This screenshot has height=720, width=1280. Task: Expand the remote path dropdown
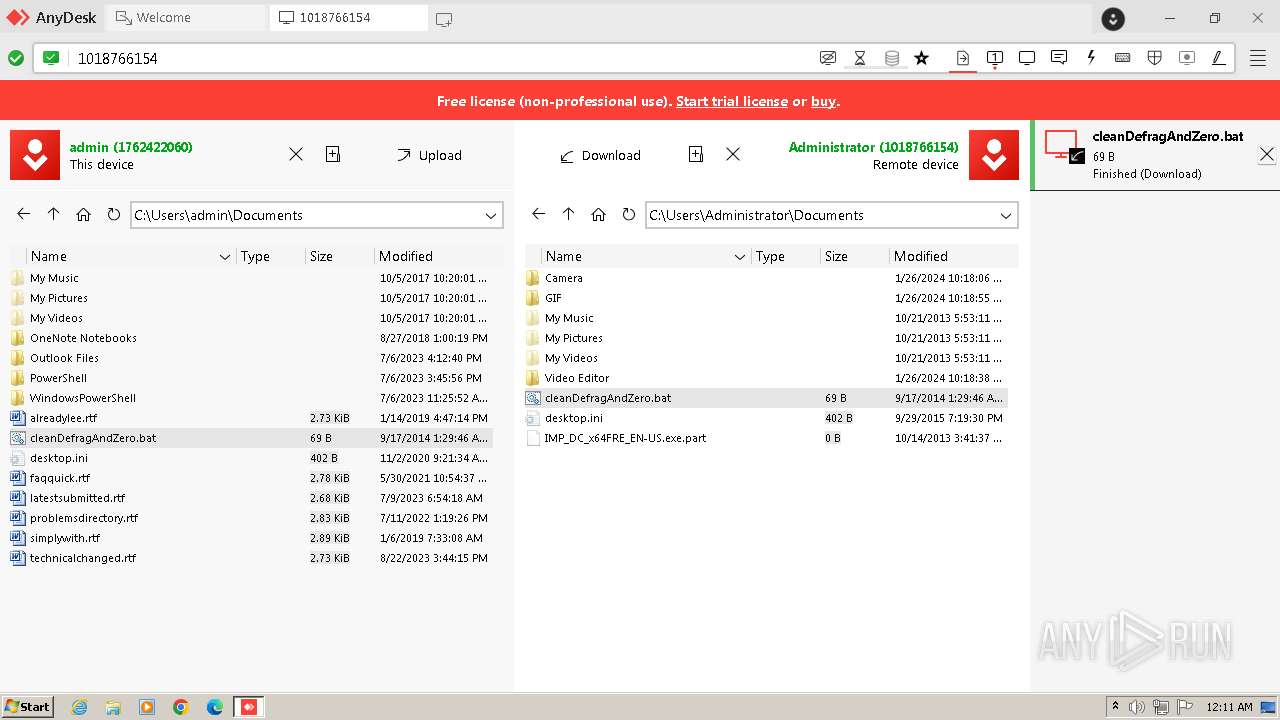(1006, 215)
